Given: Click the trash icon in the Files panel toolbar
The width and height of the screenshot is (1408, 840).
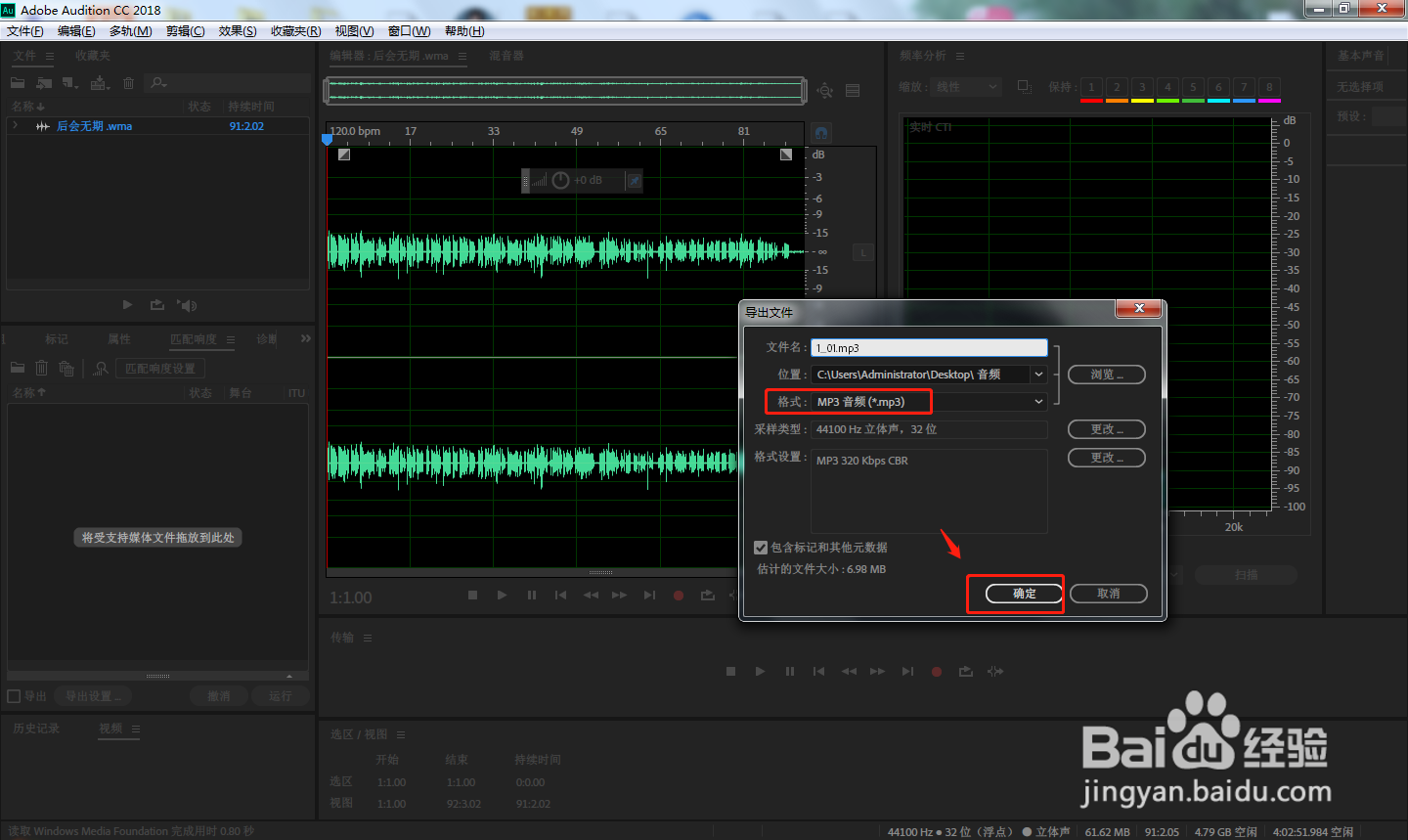Looking at the screenshot, I should [128, 83].
